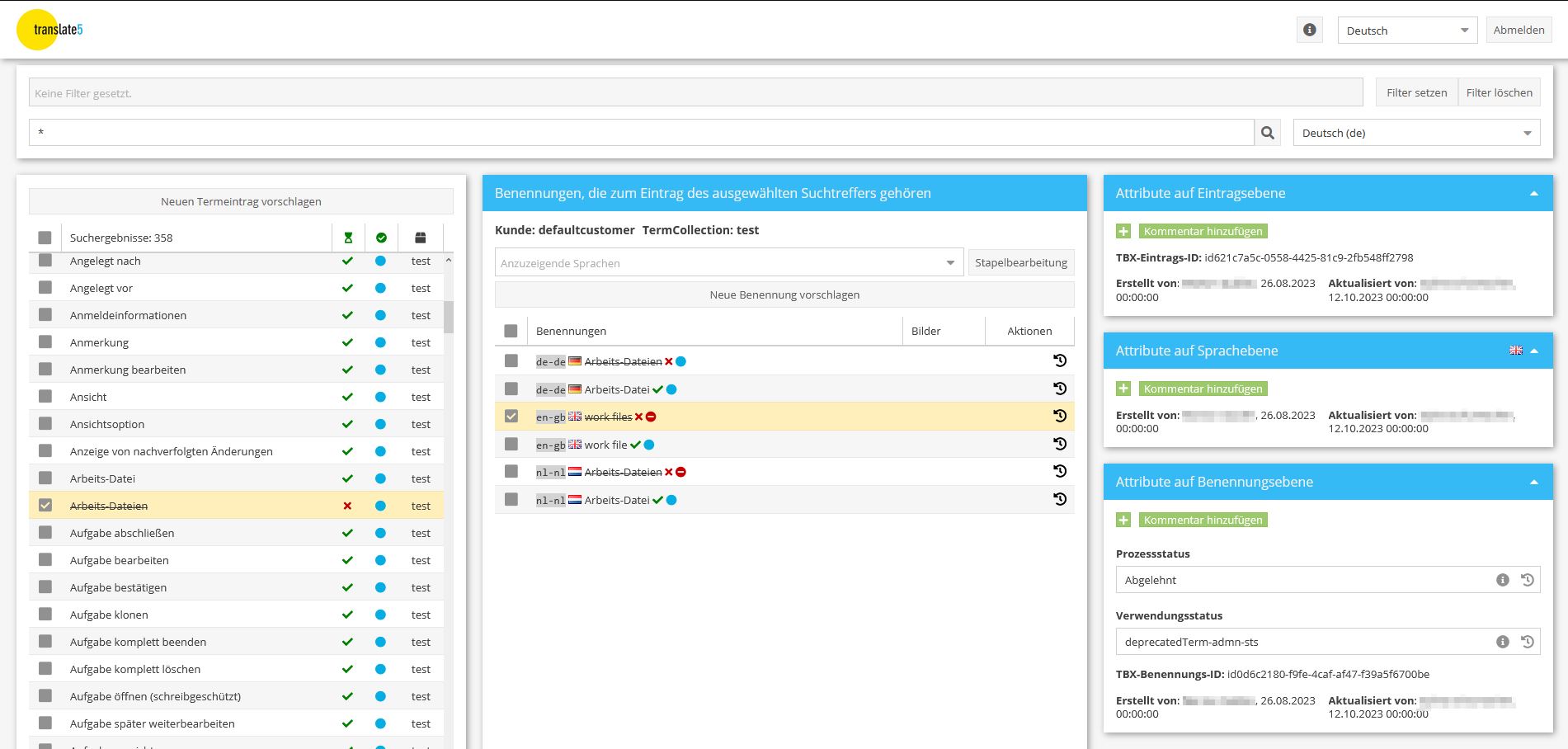The width and height of the screenshot is (1568, 749).
Task: Open history for en-gb work files term
Action: point(1060,417)
